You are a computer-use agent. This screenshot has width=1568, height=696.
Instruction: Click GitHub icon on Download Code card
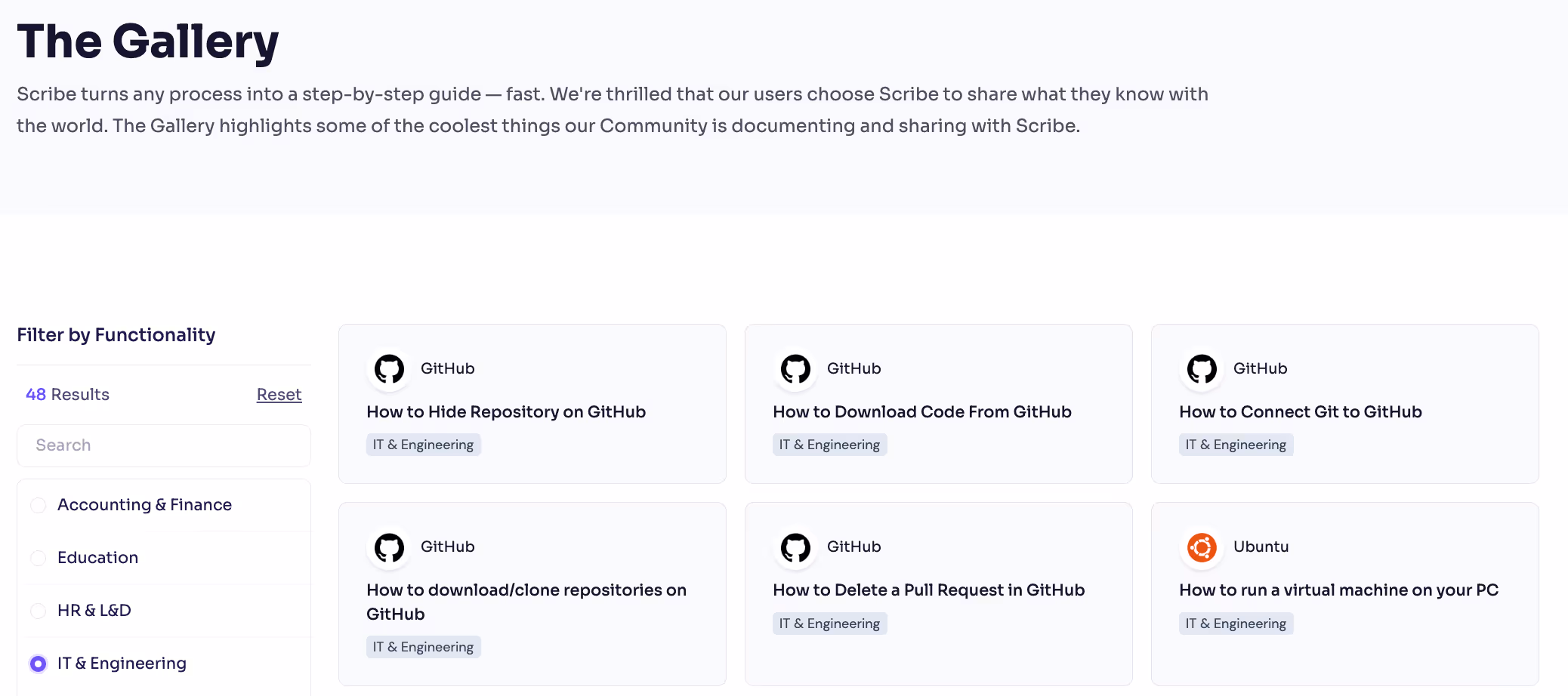tap(796, 369)
